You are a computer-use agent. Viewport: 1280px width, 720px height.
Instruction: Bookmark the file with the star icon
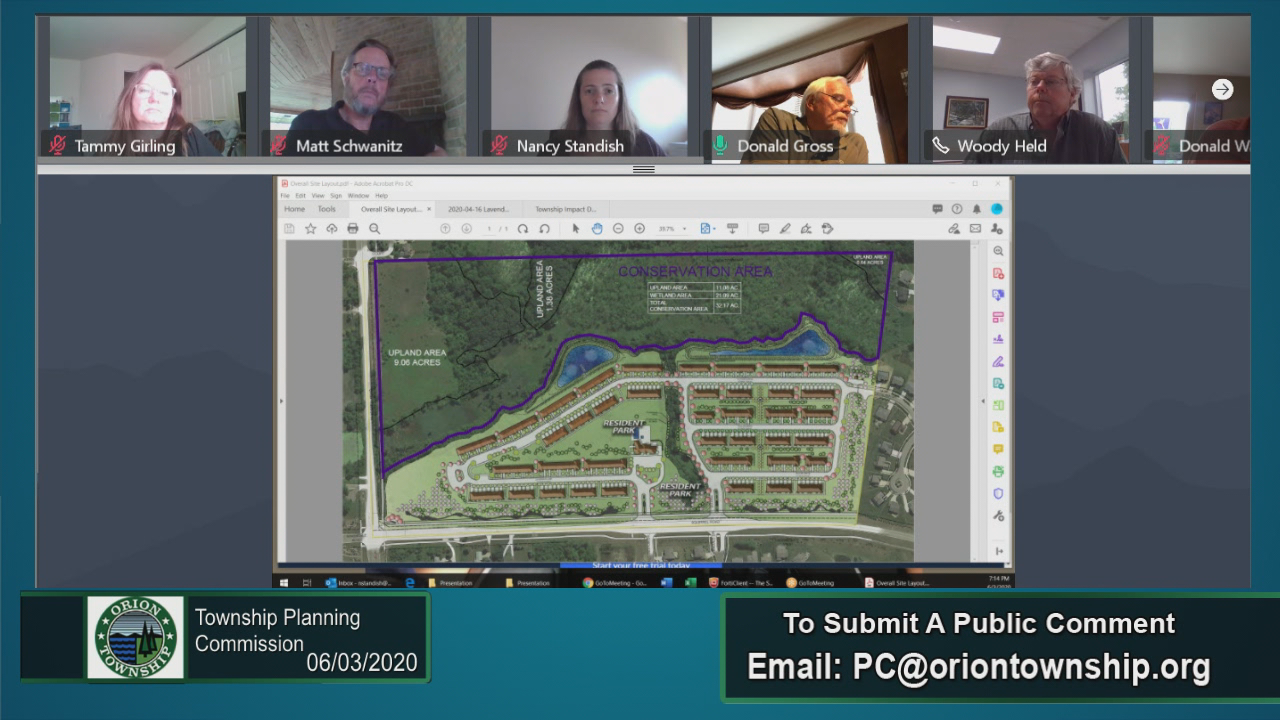click(x=311, y=229)
